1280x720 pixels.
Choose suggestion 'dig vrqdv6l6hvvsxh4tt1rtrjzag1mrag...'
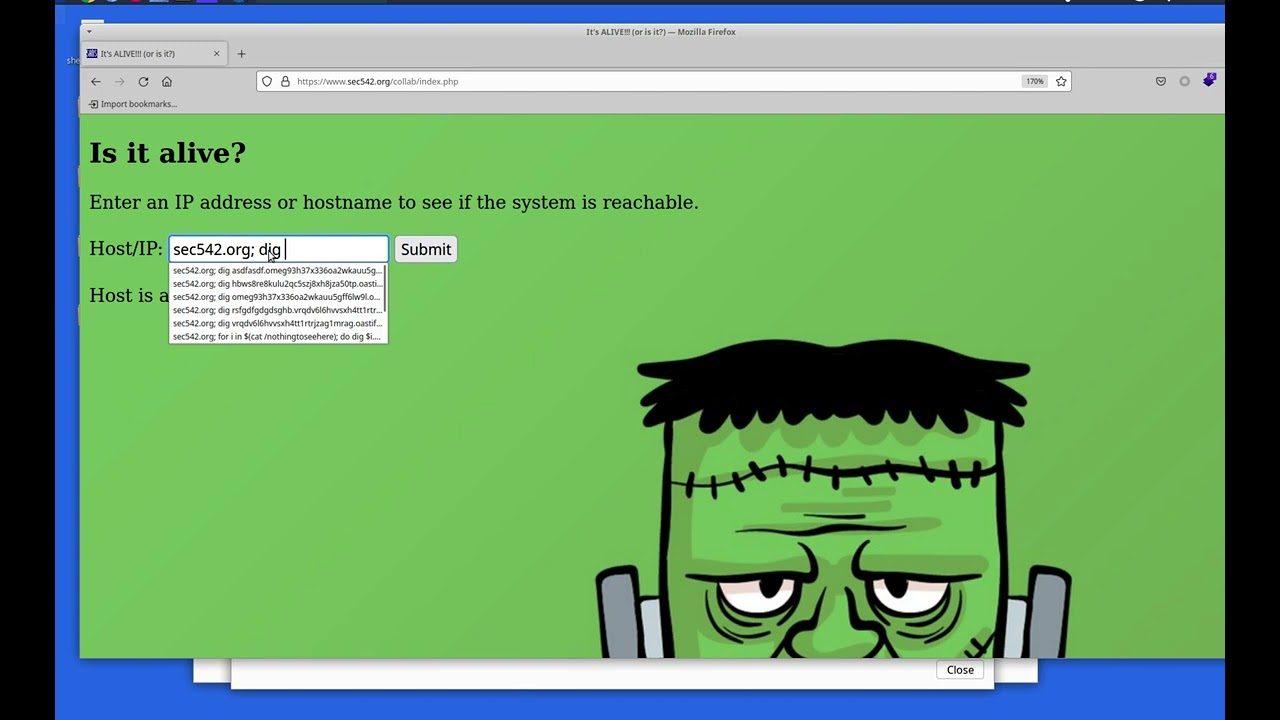276,323
